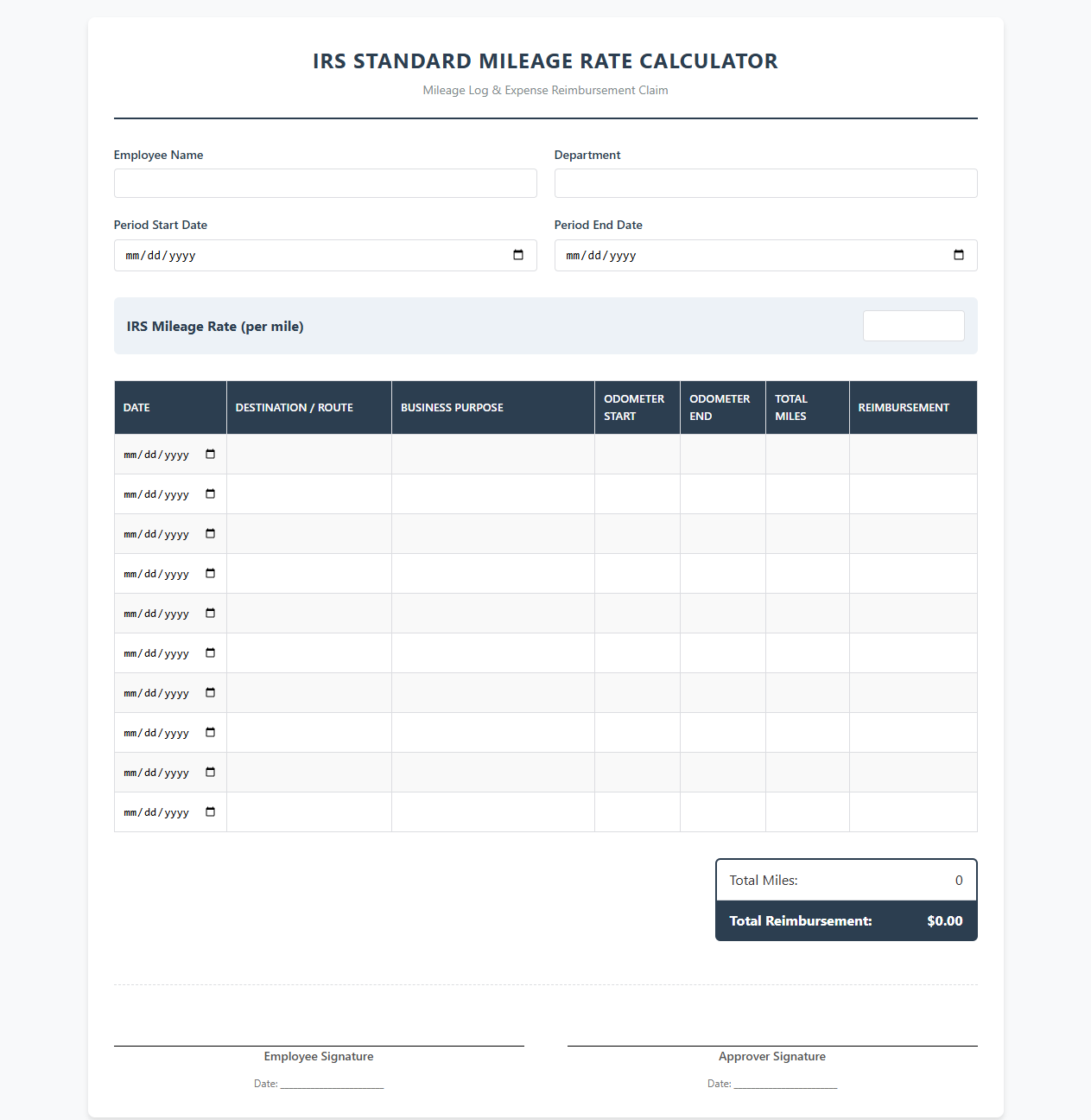This screenshot has width=1091, height=1120.
Task: Click the IRS Standard Mileage Rate Calculator title
Action: 545,61
